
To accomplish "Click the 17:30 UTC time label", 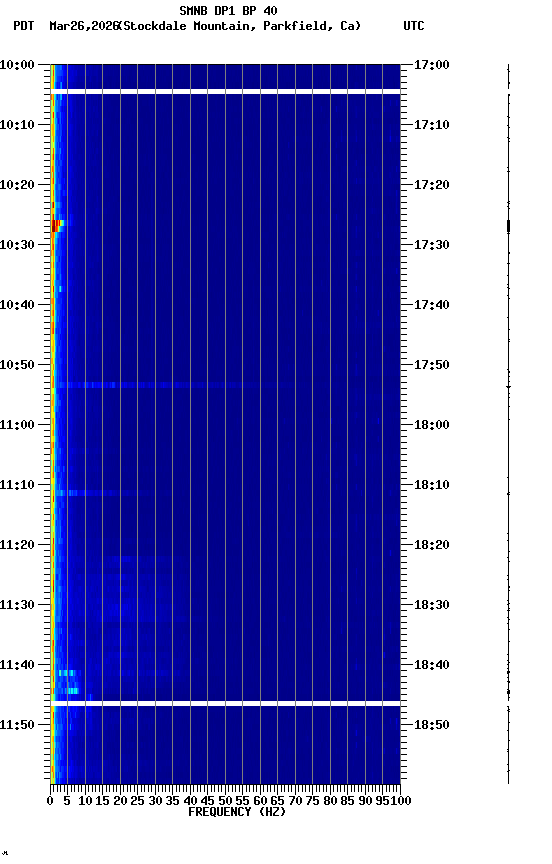I will [x=432, y=245].
